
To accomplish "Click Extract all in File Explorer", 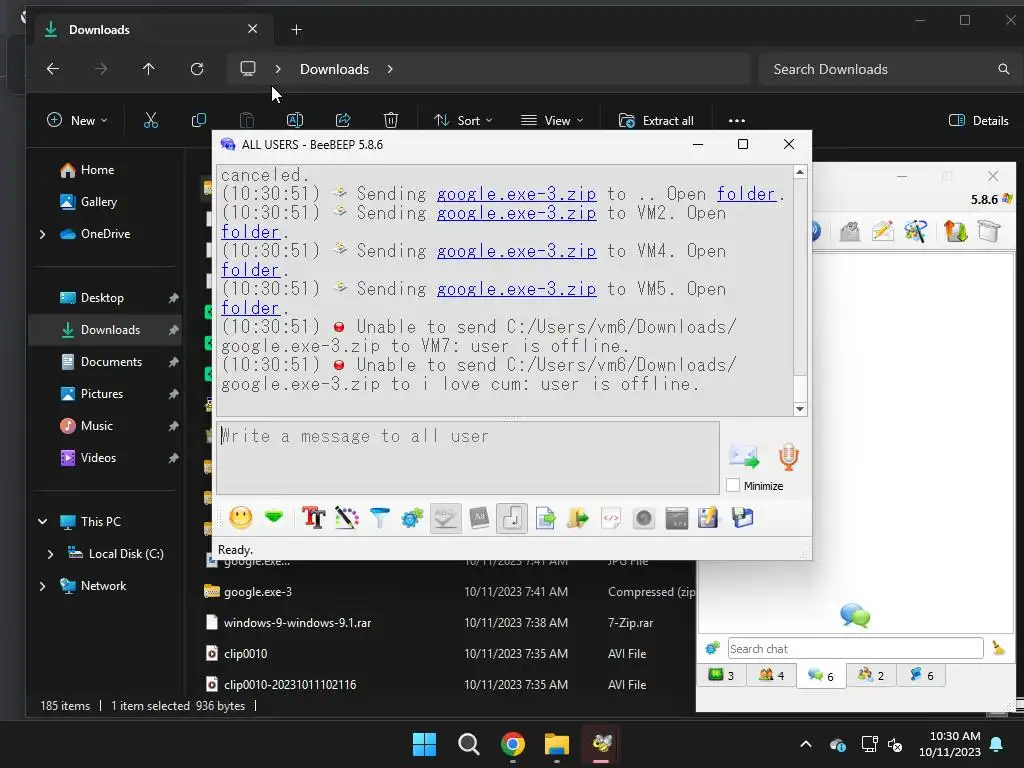I will (x=656, y=120).
